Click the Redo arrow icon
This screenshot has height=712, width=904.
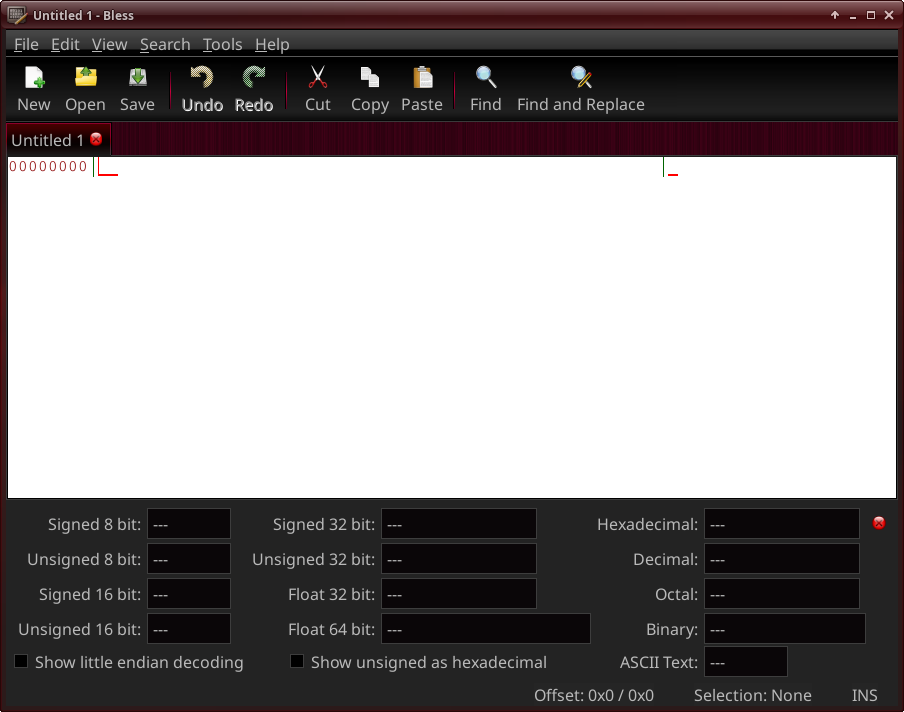pyautogui.click(x=254, y=78)
